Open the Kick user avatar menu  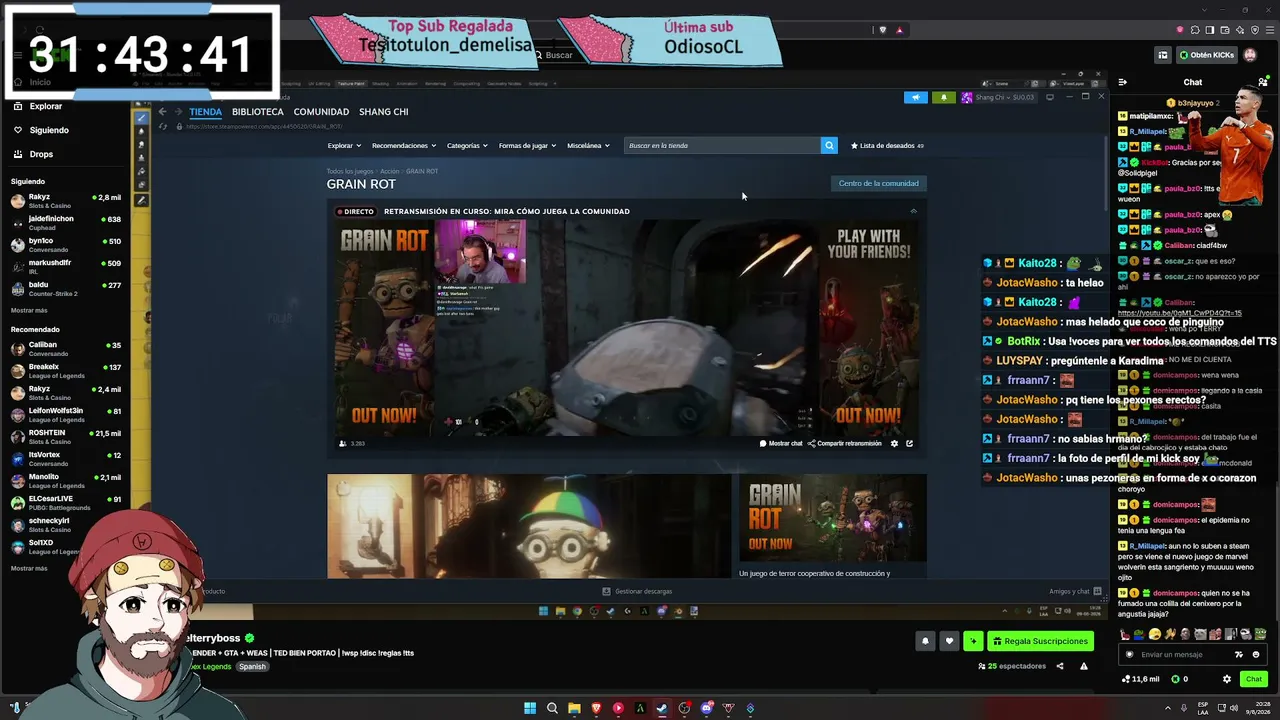coord(1250,55)
